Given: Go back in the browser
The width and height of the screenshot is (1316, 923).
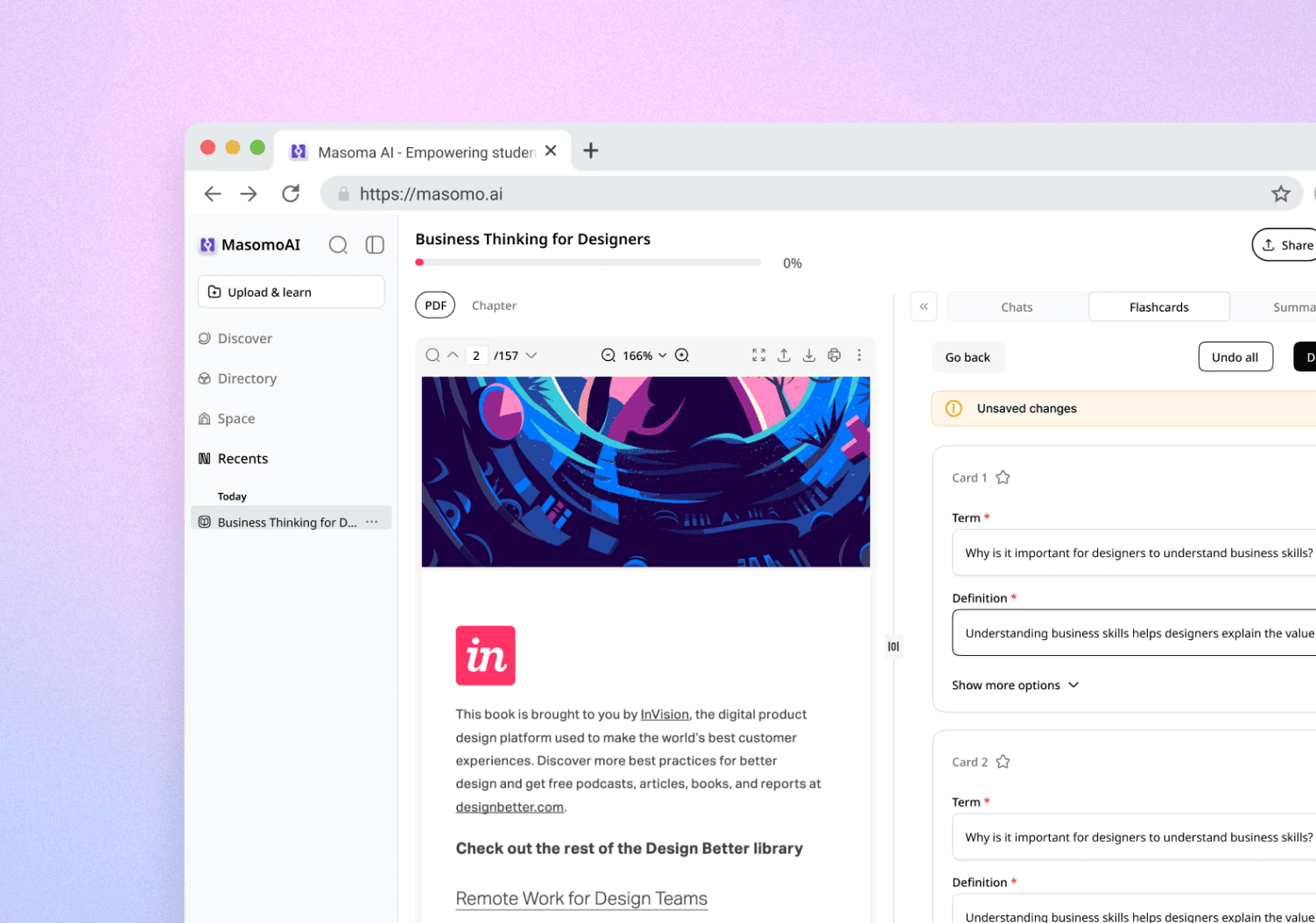Looking at the screenshot, I should pyautogui.click(x=212, y=194).
